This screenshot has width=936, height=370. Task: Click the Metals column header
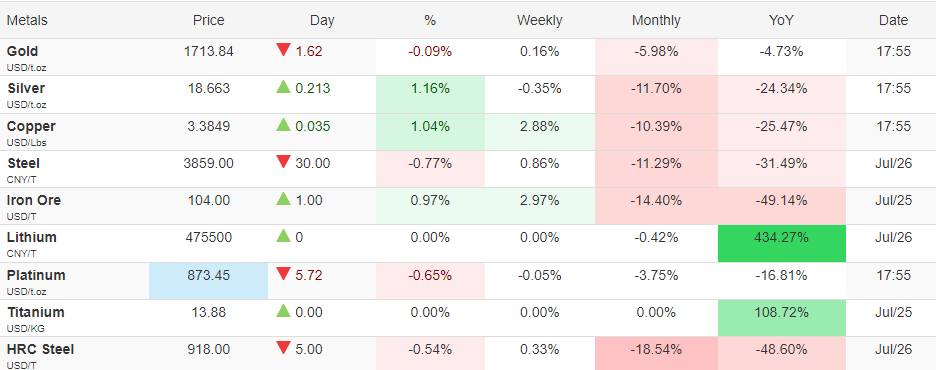[x=27, y=20]
